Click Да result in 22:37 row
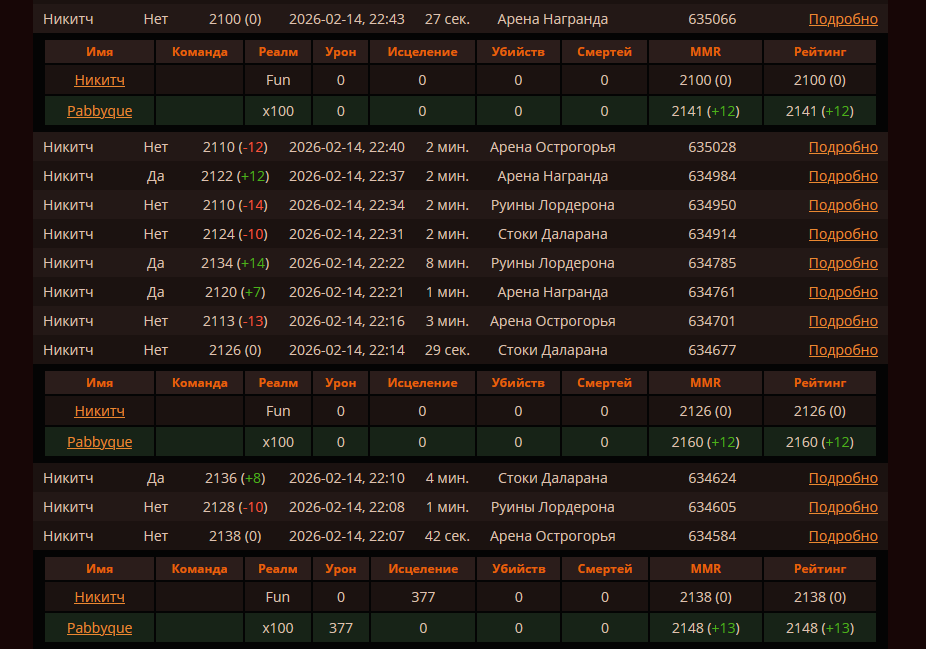The width and height of the screenshot is (926, 649). click(x=155, y=176)
